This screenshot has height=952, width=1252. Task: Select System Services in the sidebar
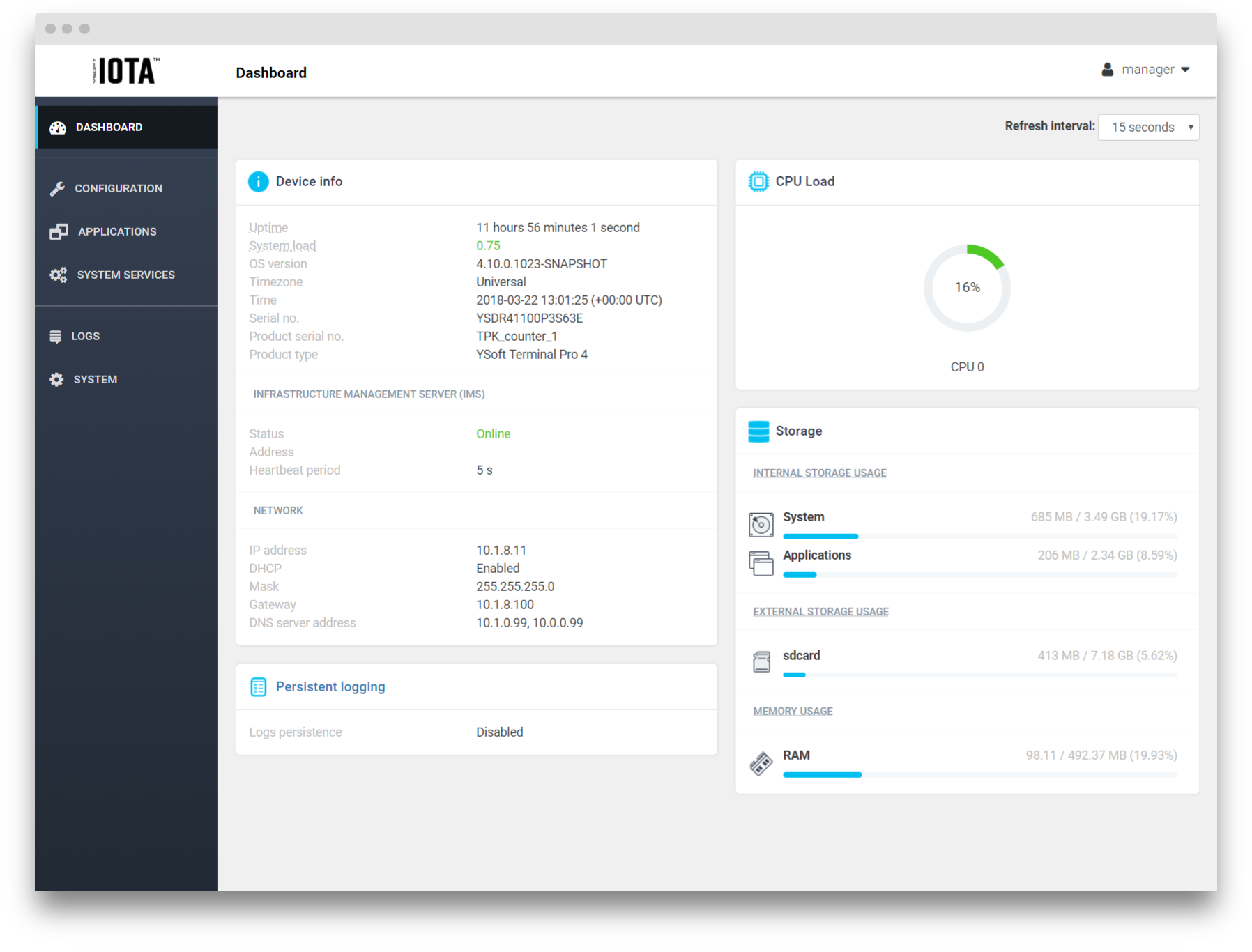tap(125, 275)
